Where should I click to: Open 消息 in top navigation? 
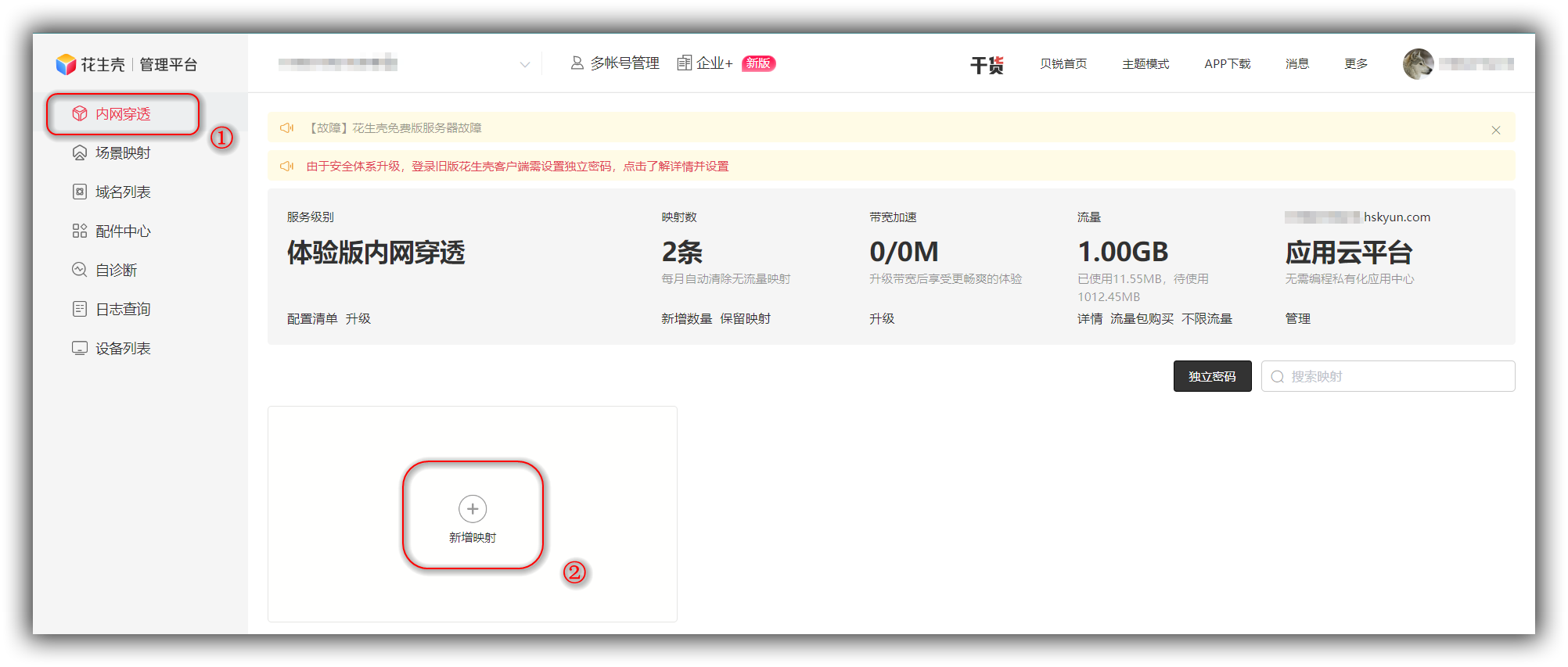(x=1297, y=63)
